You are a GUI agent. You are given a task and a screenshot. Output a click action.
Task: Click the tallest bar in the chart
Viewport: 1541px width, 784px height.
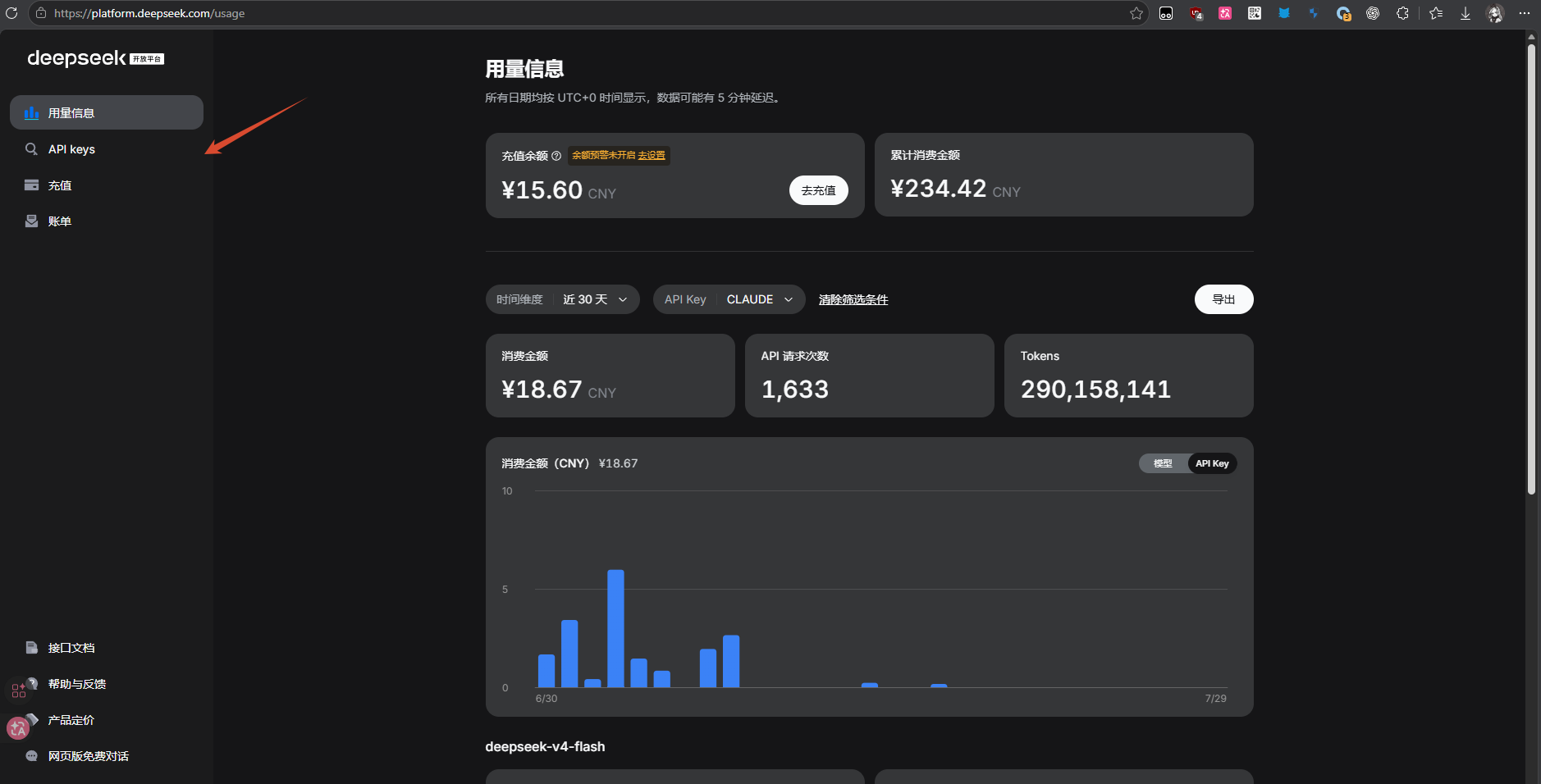615,628
